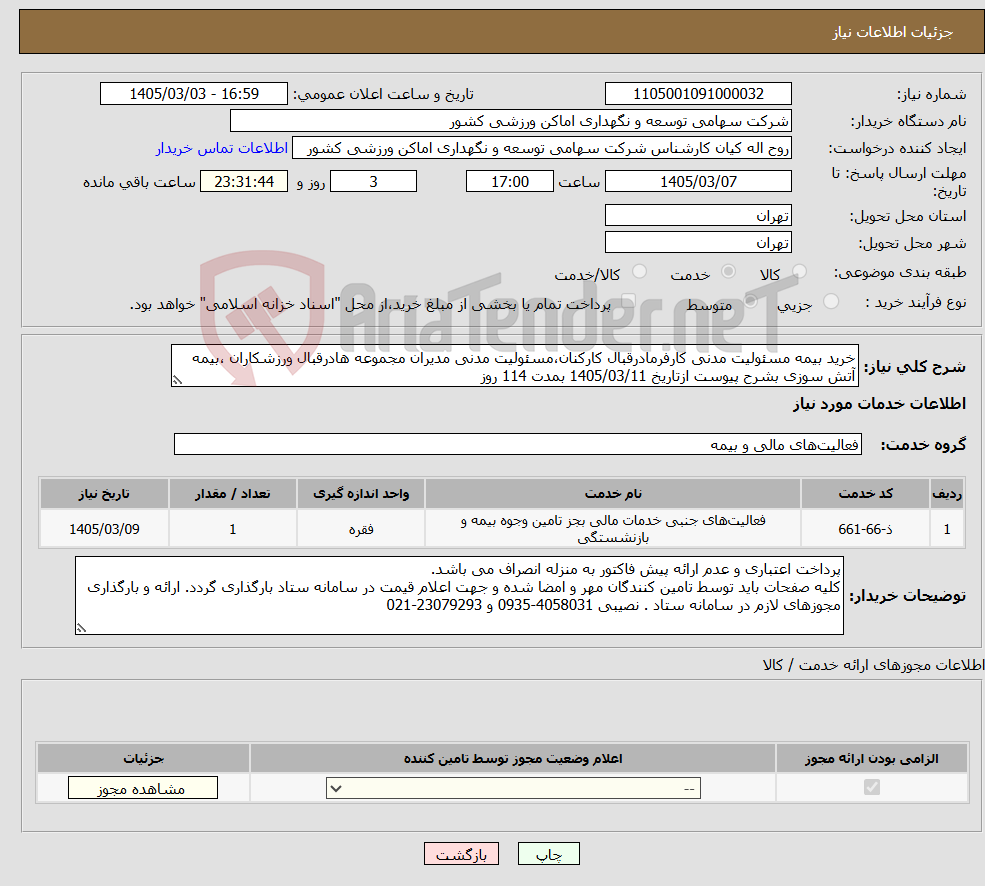Click the delivery city field تهران

click(x=698, y=243)
